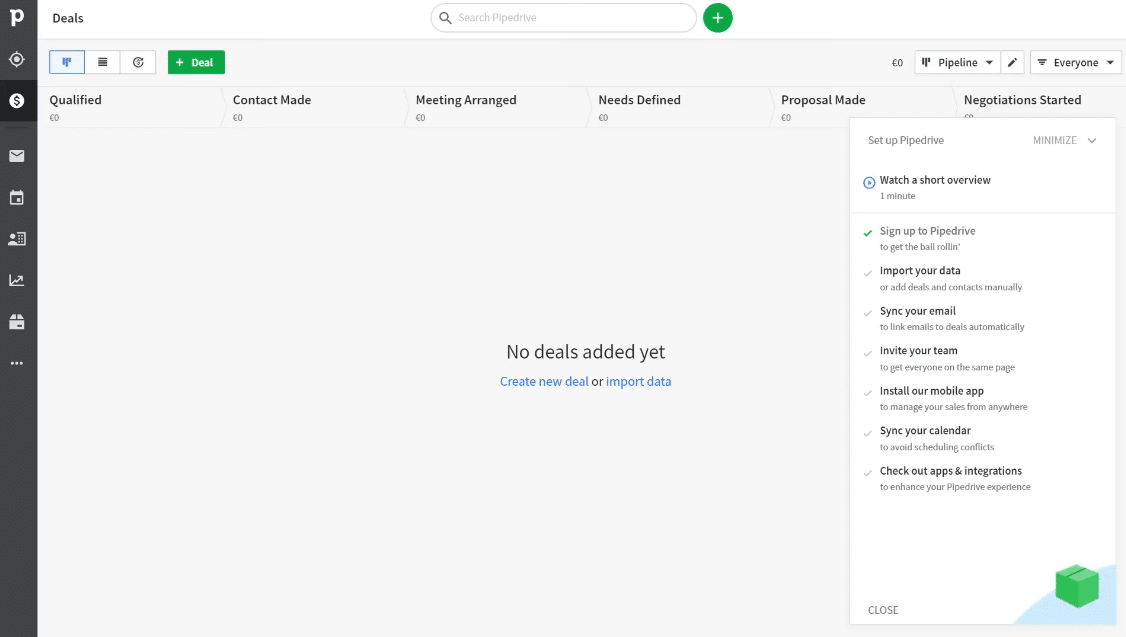Click MINIMIZE in setup panel

click(1054, 141)
